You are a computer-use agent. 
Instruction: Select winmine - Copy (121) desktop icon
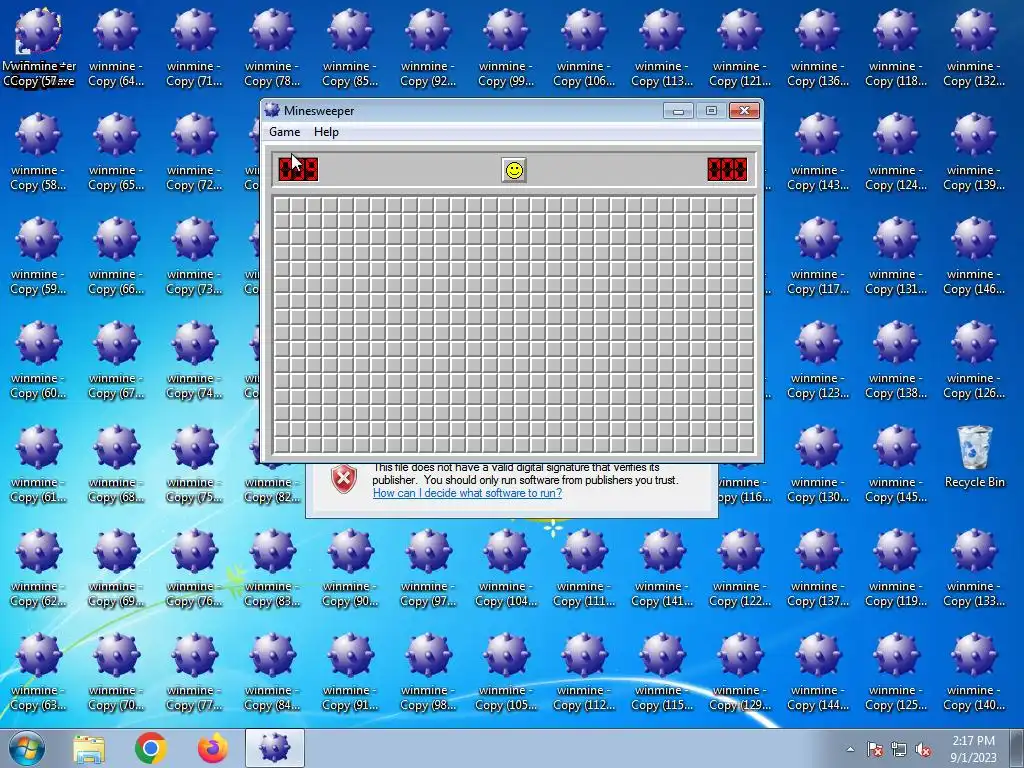click(x=740, y=48)
